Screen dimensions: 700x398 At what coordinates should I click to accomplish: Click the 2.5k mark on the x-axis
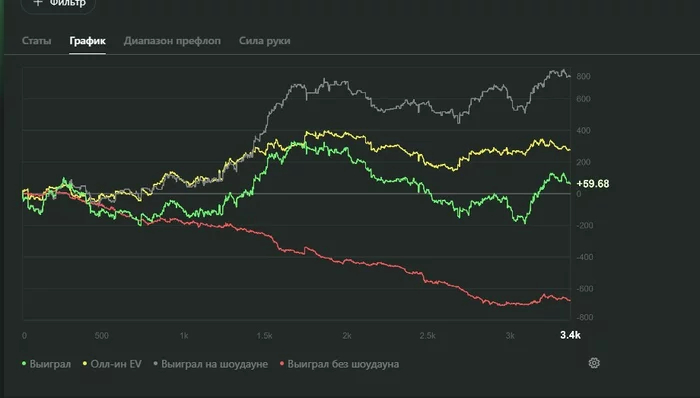click(x=428, y=336)
